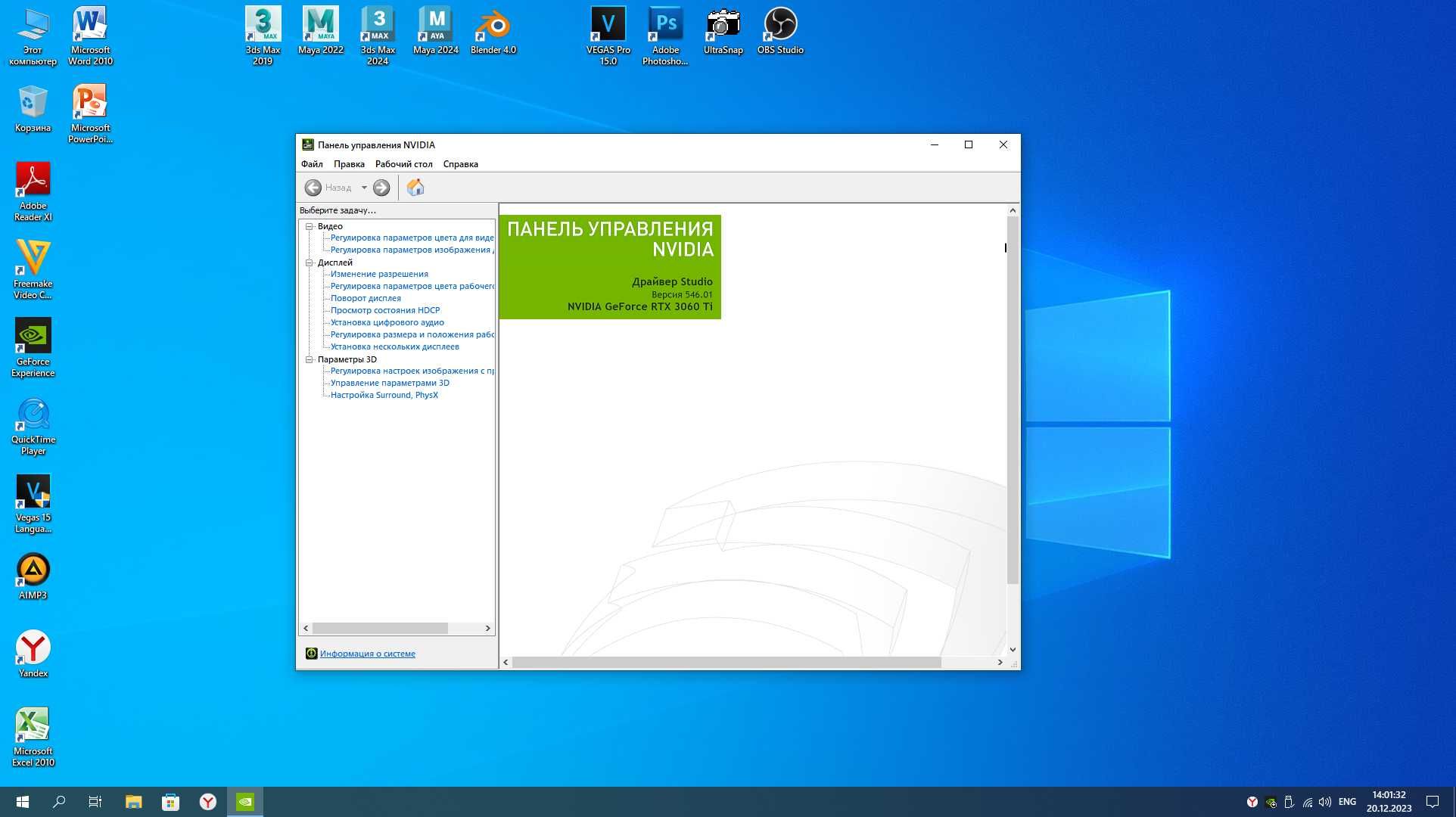Viewport: 1456px width, 817px height.
Task: Open Установка нескольких дисплеев task
Action: pyautogui.click(x=395, y=346)
